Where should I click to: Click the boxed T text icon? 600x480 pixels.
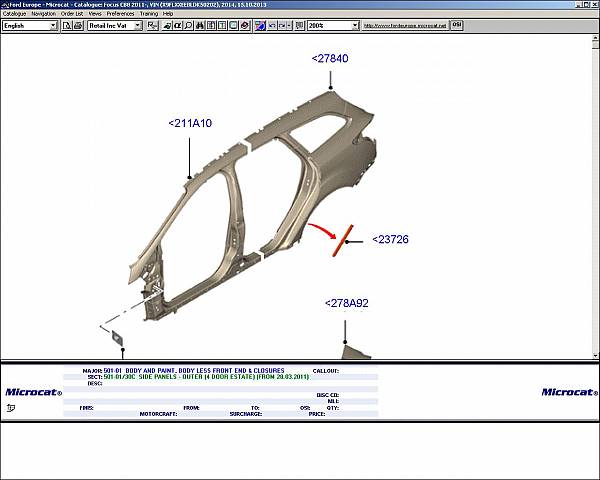222,26
